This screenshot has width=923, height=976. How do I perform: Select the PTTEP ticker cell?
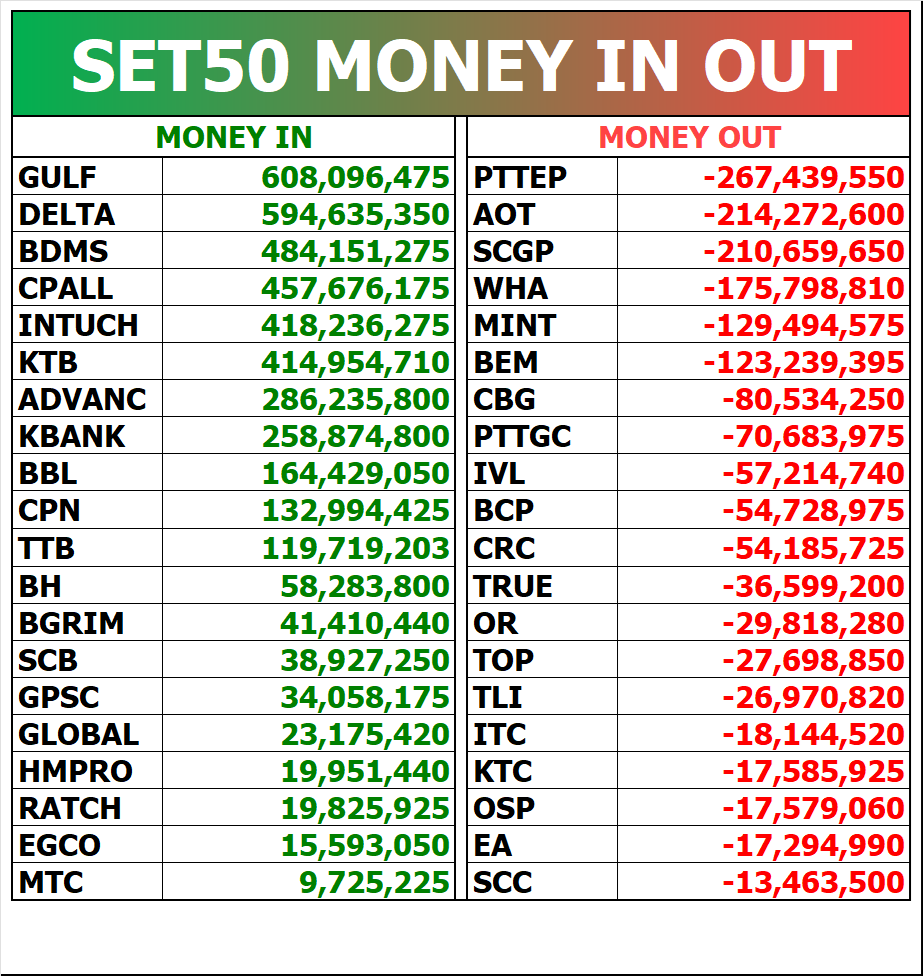pos(542,177)
